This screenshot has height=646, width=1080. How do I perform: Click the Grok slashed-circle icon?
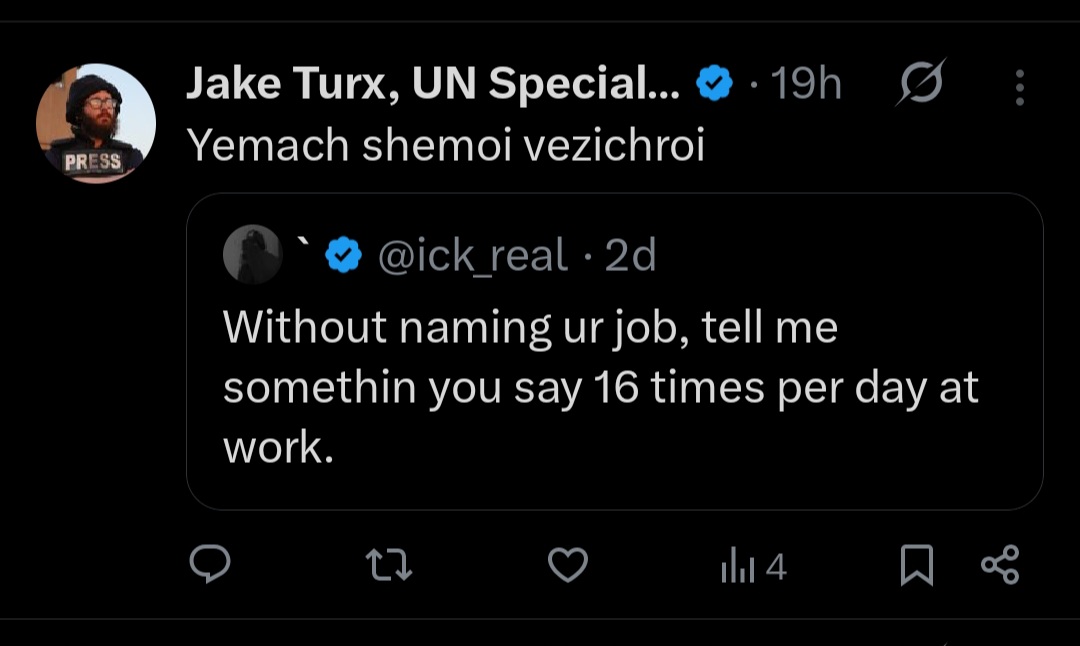(920, 87)
